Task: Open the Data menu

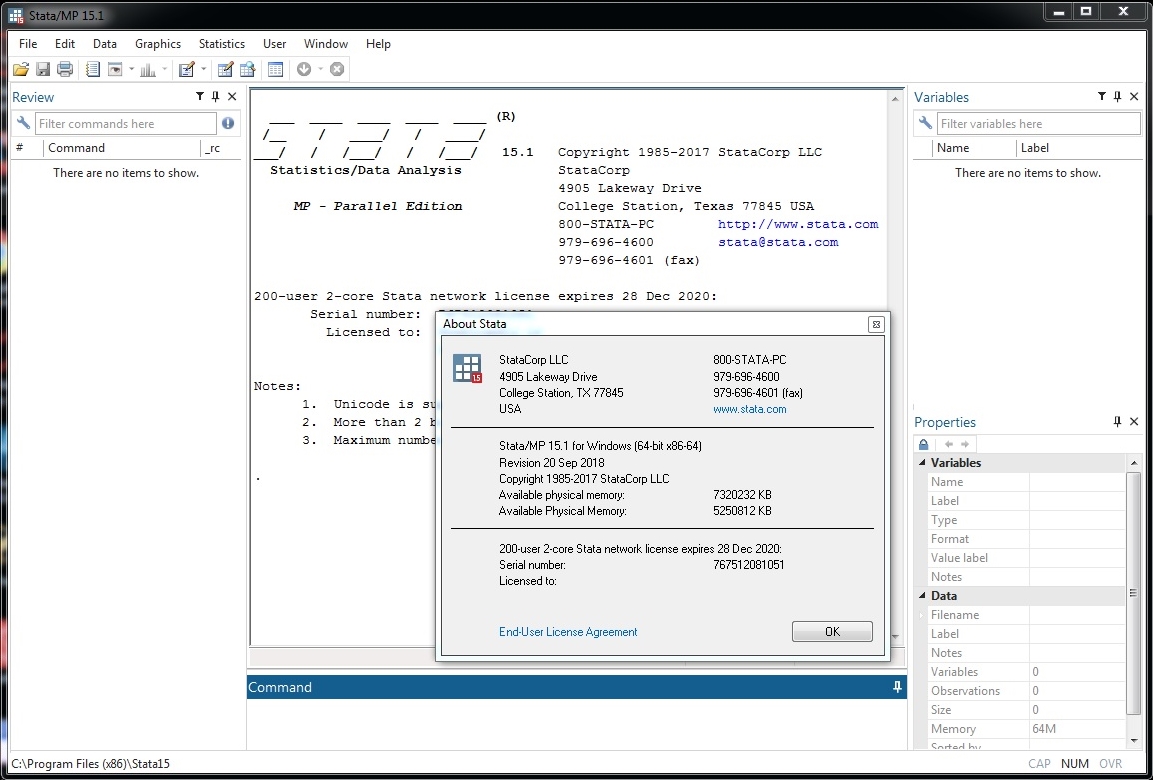Action: click(105, 44)
